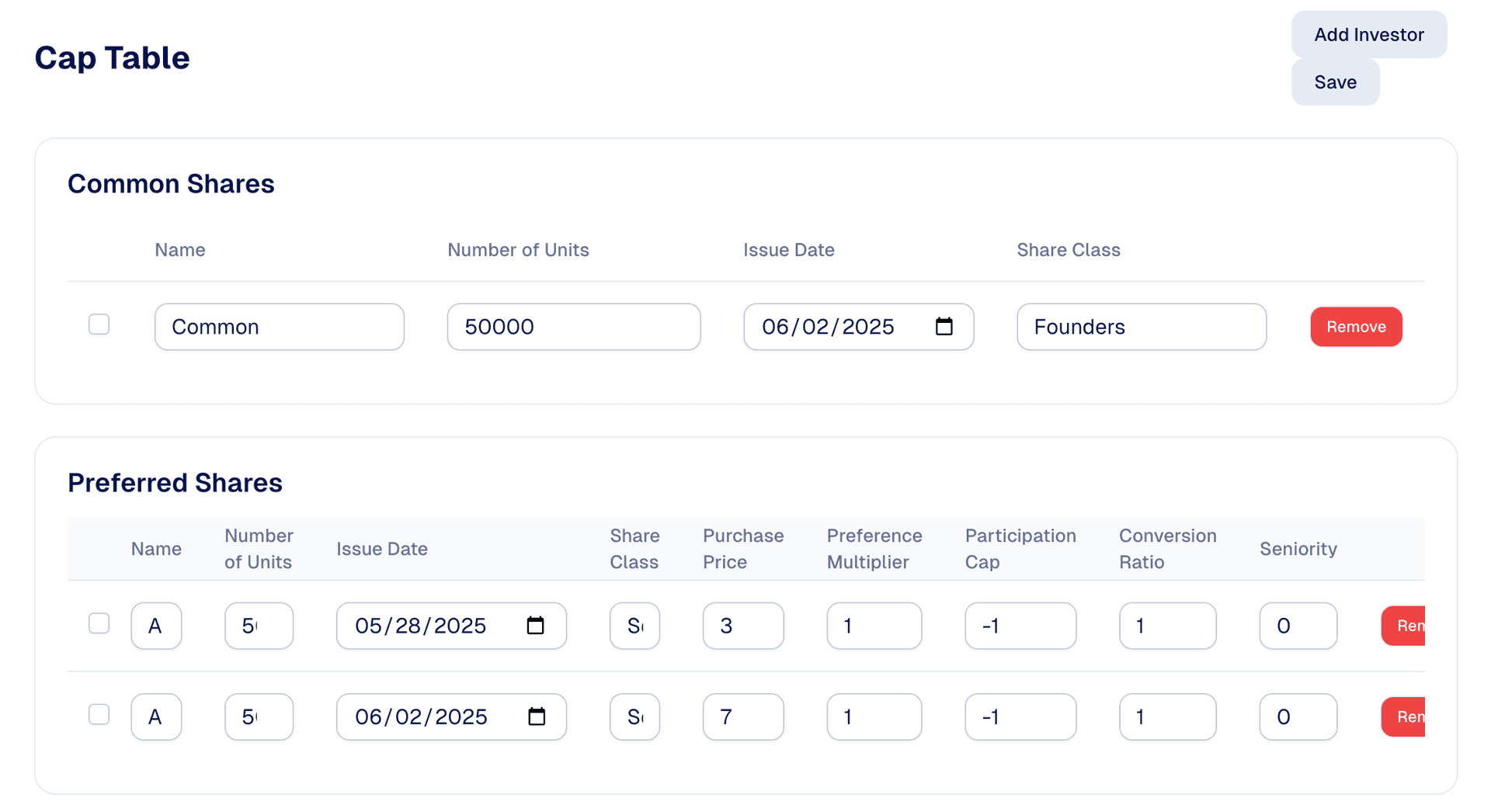1491x812 pixels.
Task: Select the Common shares row checkbox
Action: coord(99,324)
